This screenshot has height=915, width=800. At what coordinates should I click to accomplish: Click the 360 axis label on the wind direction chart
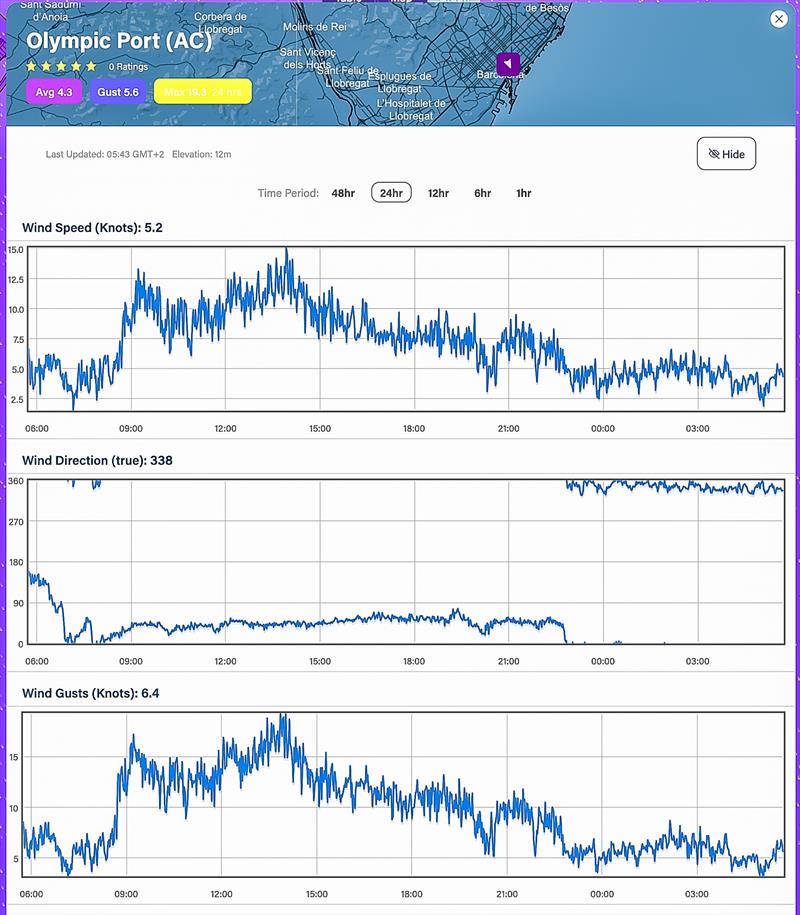click(16, 481)
